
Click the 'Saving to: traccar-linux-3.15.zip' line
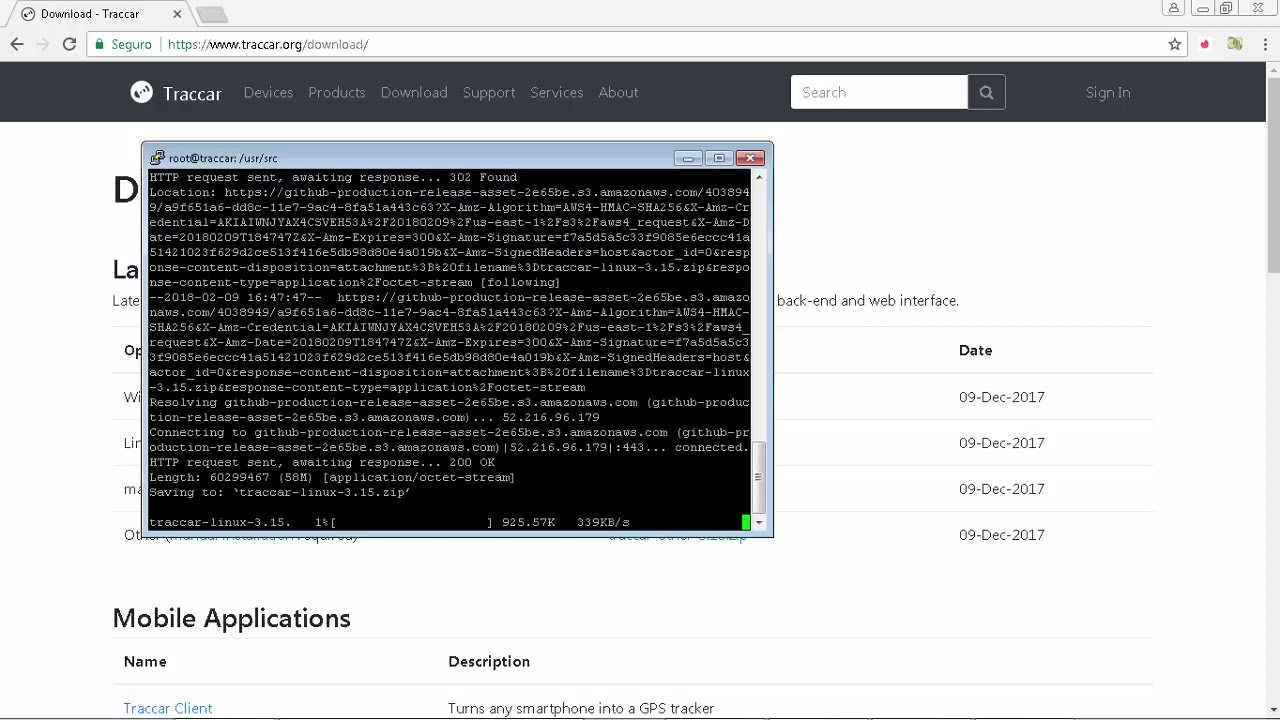[280, 492]
